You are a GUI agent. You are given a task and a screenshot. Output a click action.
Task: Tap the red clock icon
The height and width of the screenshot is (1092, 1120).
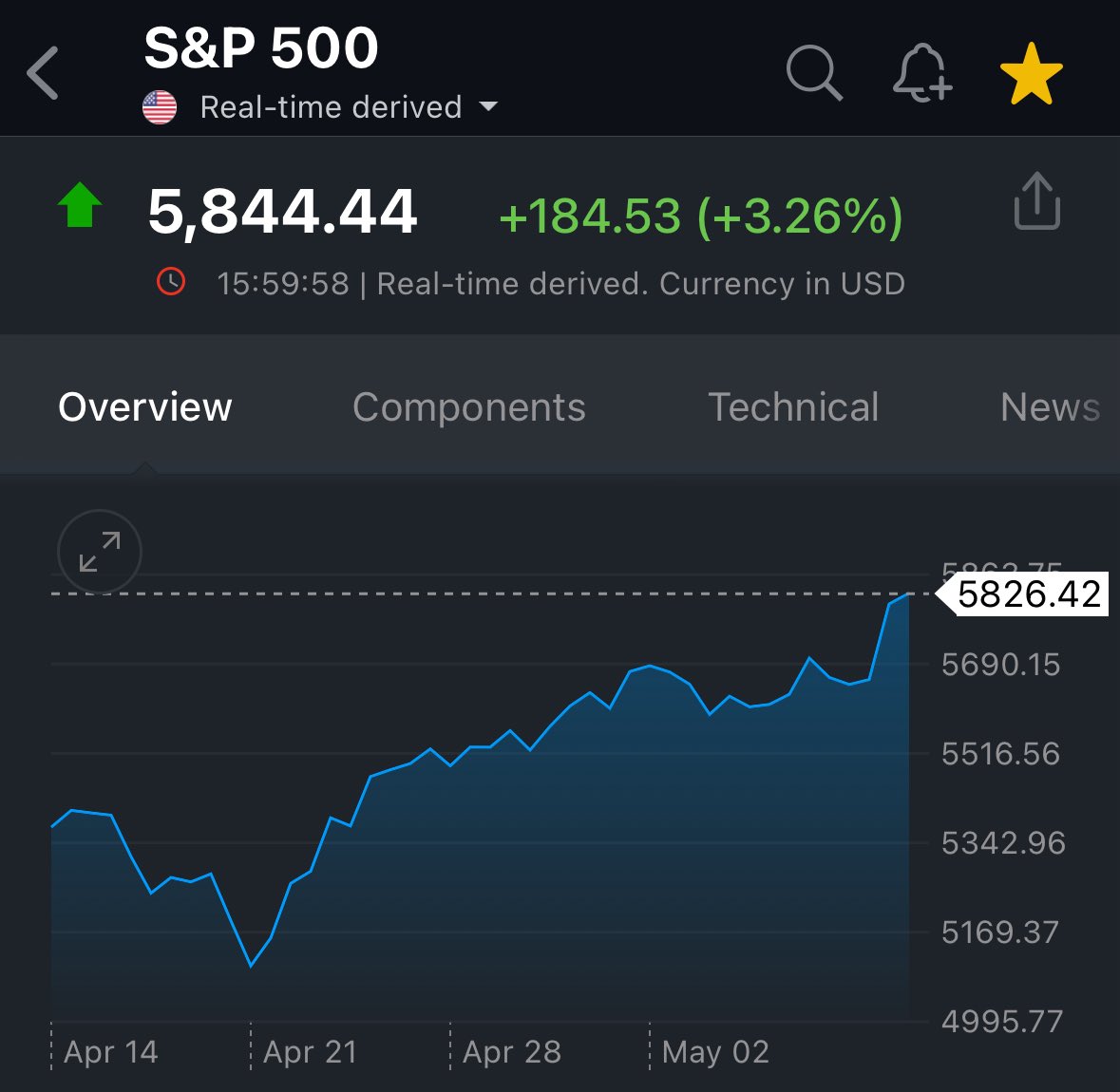pyautogui.click(x=171, y=281)
